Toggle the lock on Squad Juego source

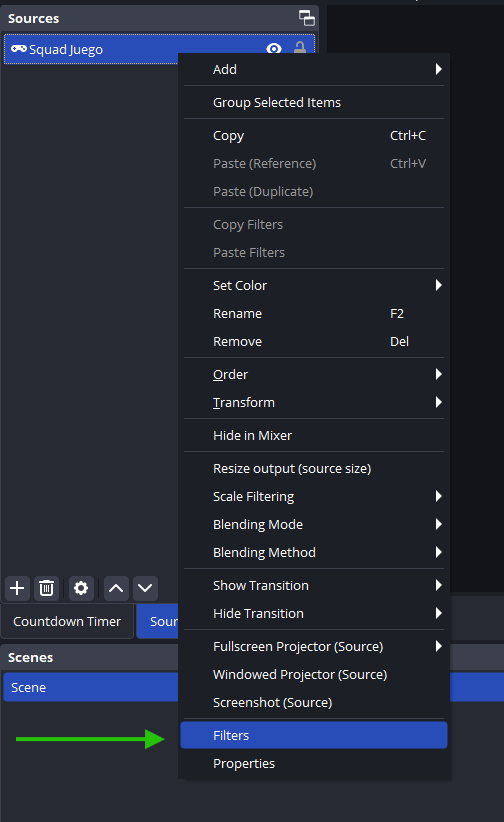tap(299, 48)
